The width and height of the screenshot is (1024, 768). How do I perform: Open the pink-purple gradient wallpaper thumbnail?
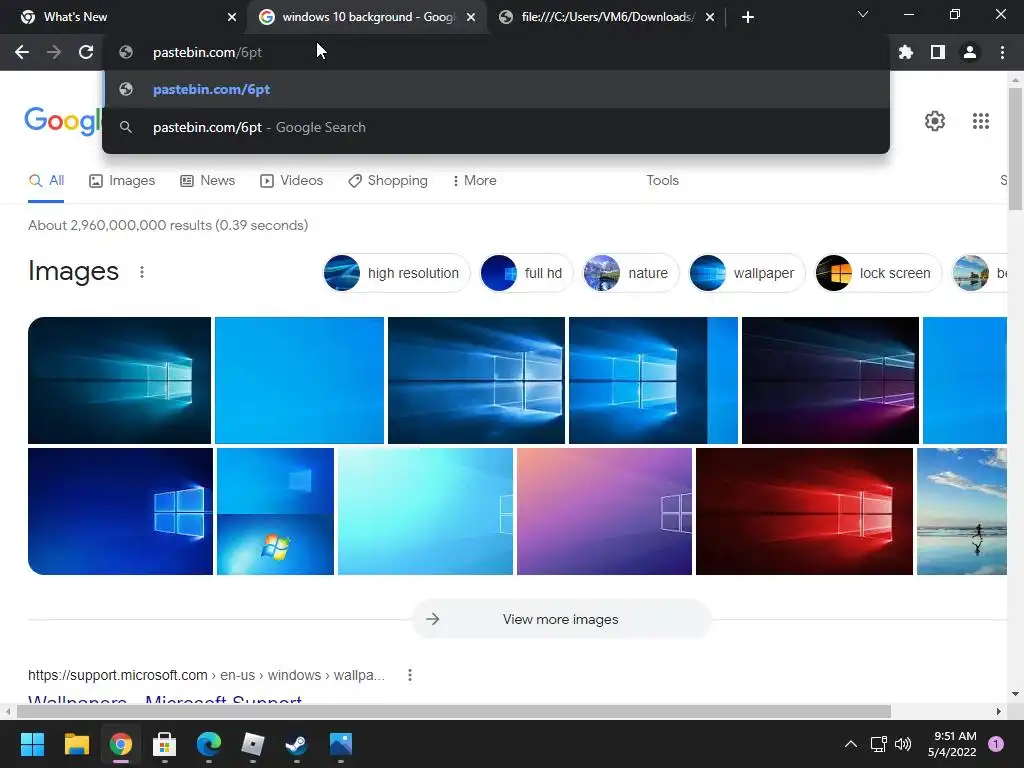coord(604,511)
